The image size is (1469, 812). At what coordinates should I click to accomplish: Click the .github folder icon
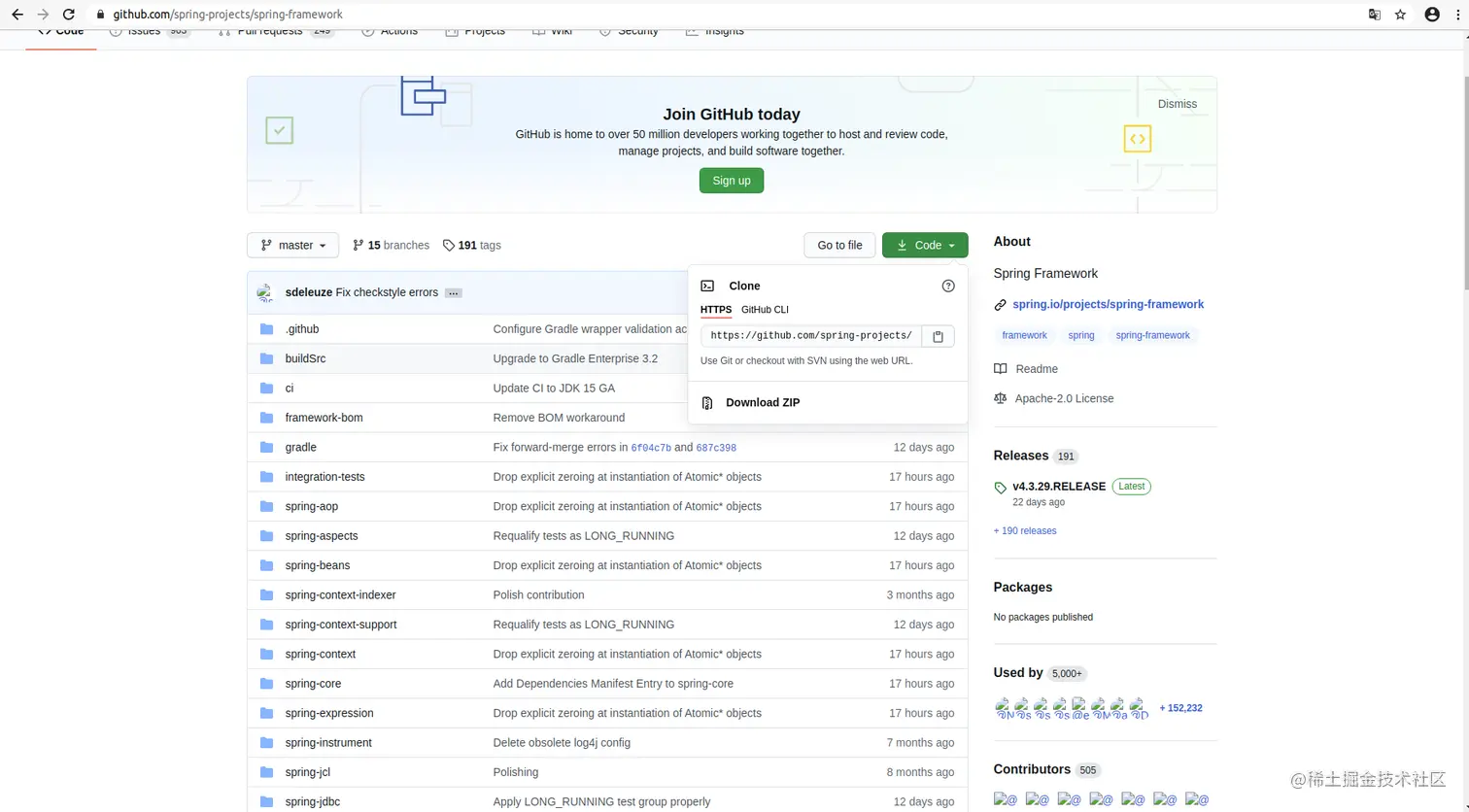pyautogui.click(x=267, y=329)
